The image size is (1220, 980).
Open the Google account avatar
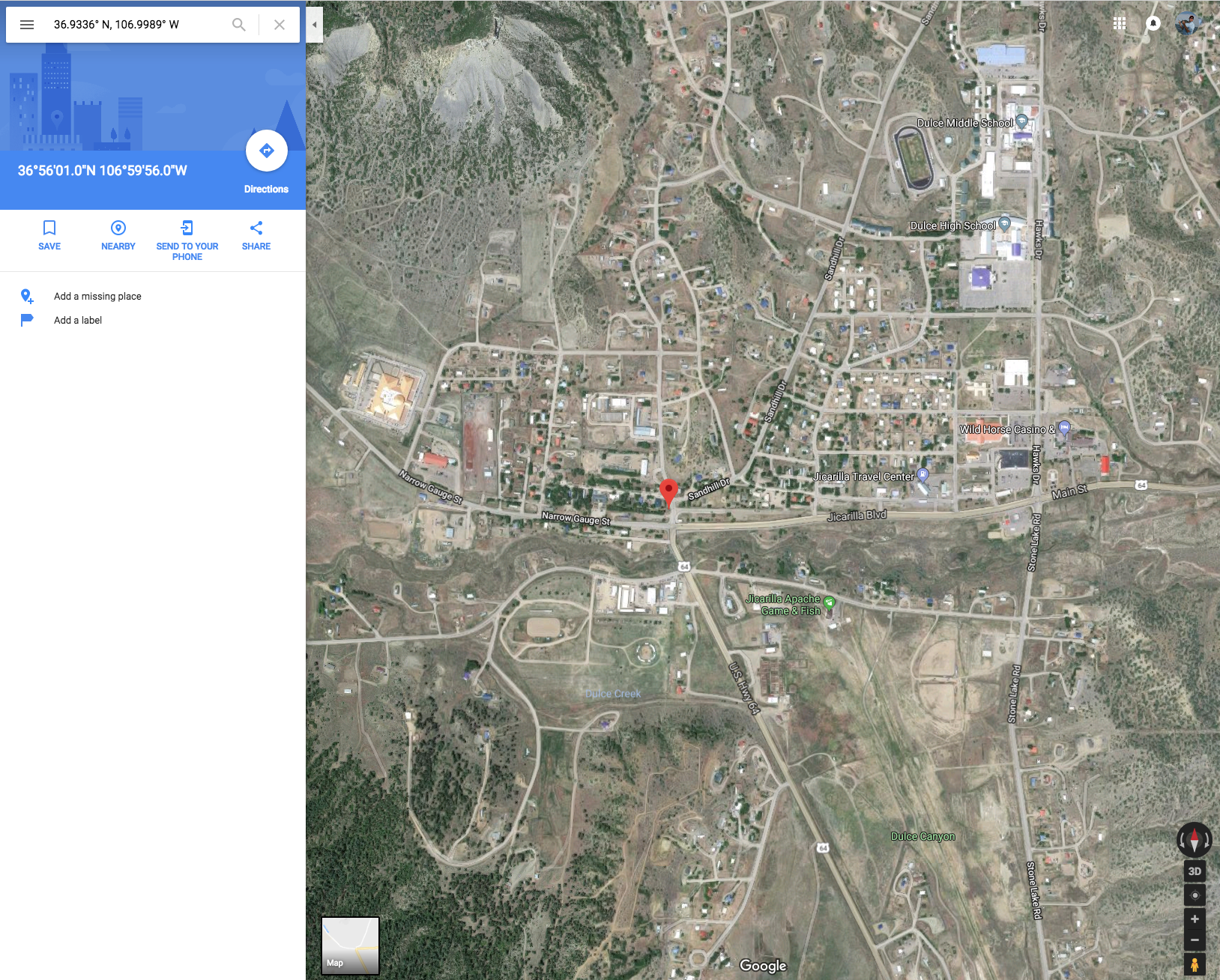(1188, 23)
